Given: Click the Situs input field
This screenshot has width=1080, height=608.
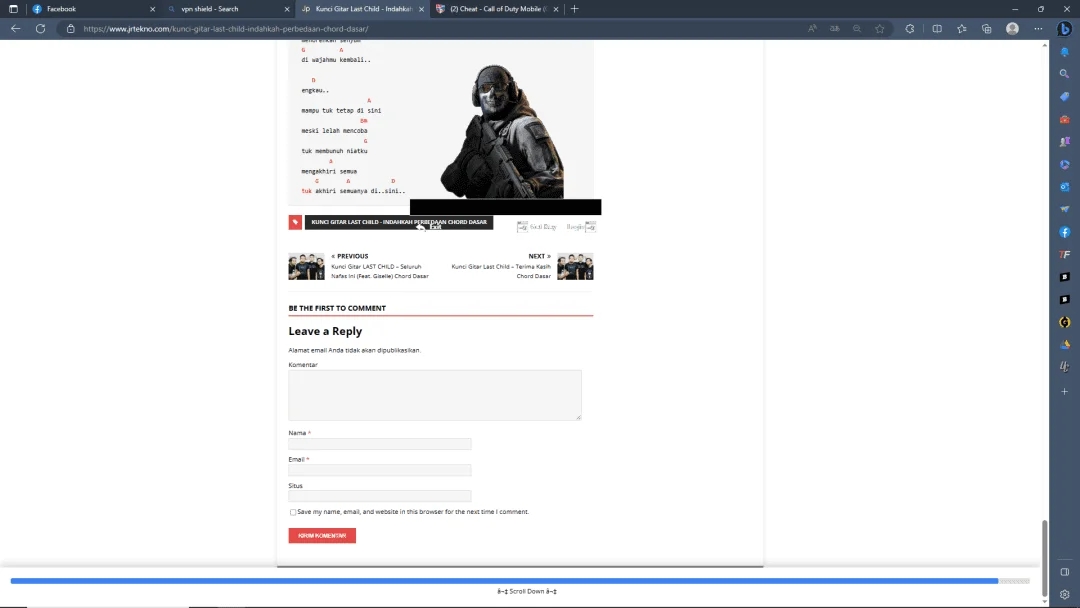Looking at the screenshot, I should [380, 496].
